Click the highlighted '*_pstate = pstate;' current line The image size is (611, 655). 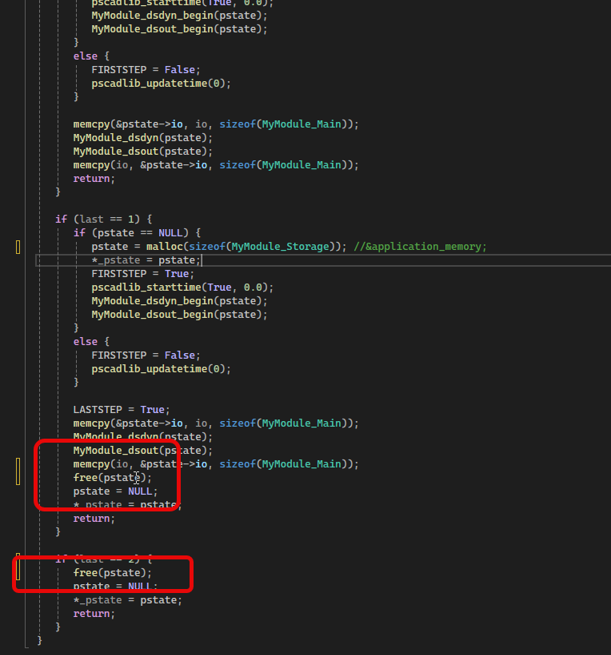[x=146, y=260]
